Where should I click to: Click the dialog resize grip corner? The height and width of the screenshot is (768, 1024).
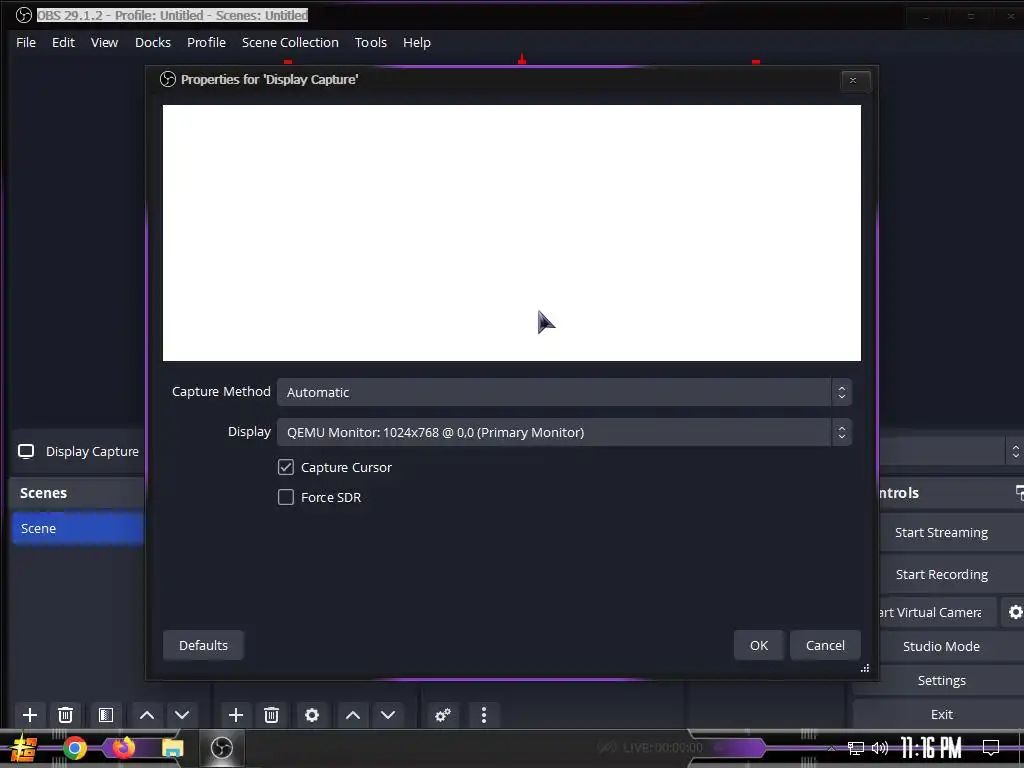865,668
